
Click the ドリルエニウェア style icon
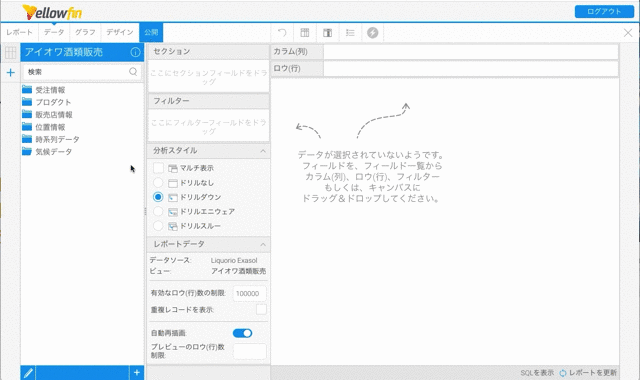[173, 212]
